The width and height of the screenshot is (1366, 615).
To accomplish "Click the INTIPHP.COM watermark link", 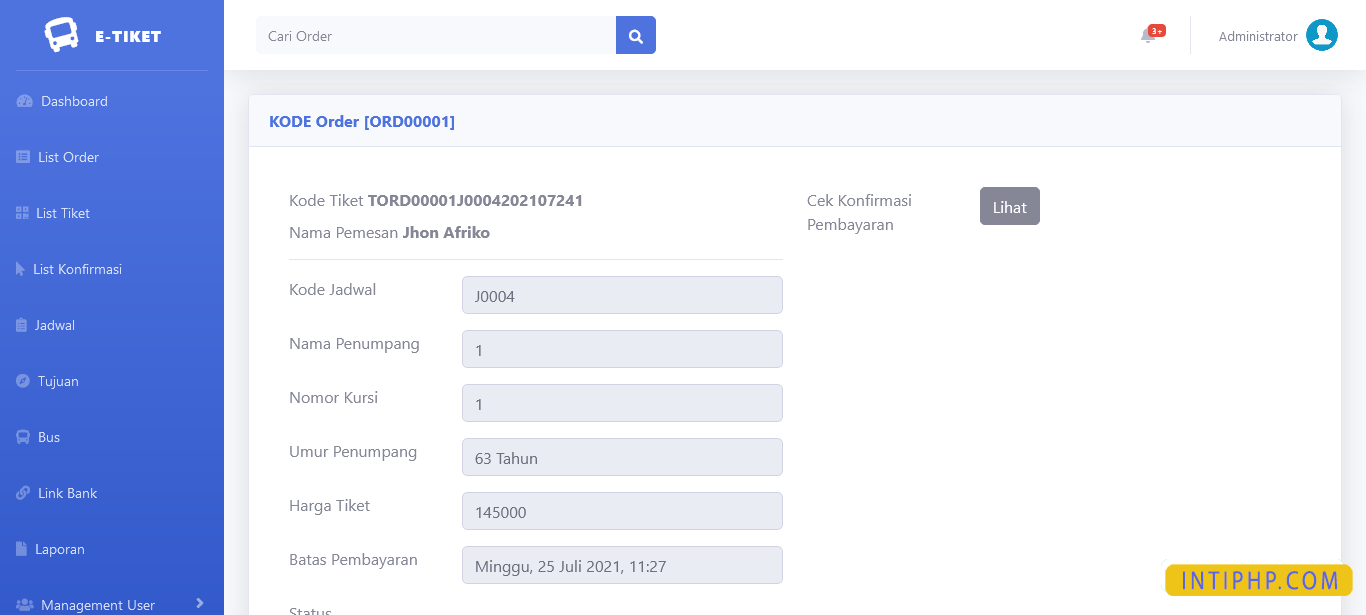I will click(x=1258, y=580).
